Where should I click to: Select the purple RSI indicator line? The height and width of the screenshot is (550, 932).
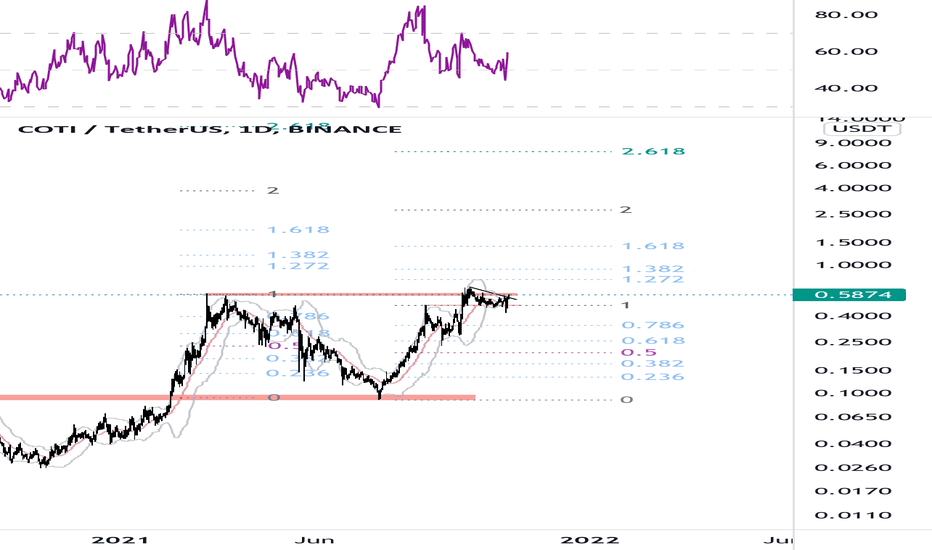point(254,55)
